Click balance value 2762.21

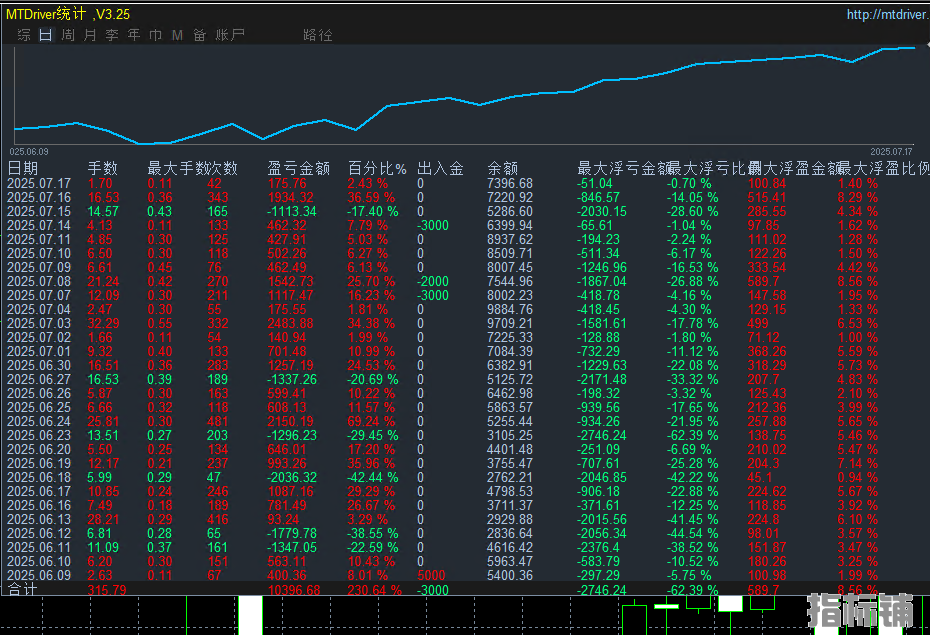point(510,477)
